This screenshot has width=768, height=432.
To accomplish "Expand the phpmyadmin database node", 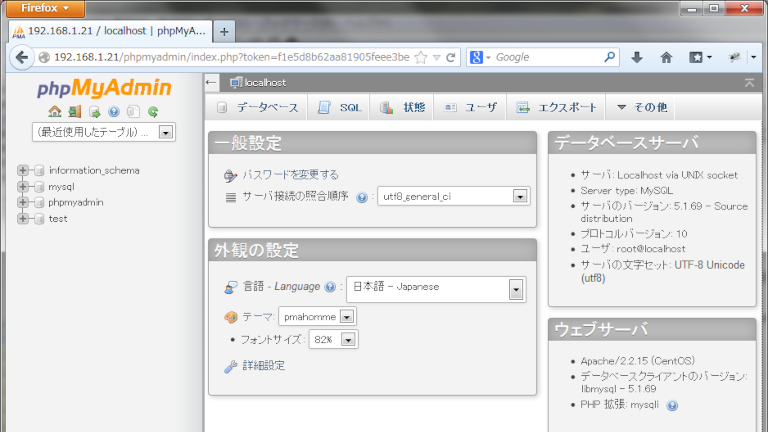I will click(23, 202).
